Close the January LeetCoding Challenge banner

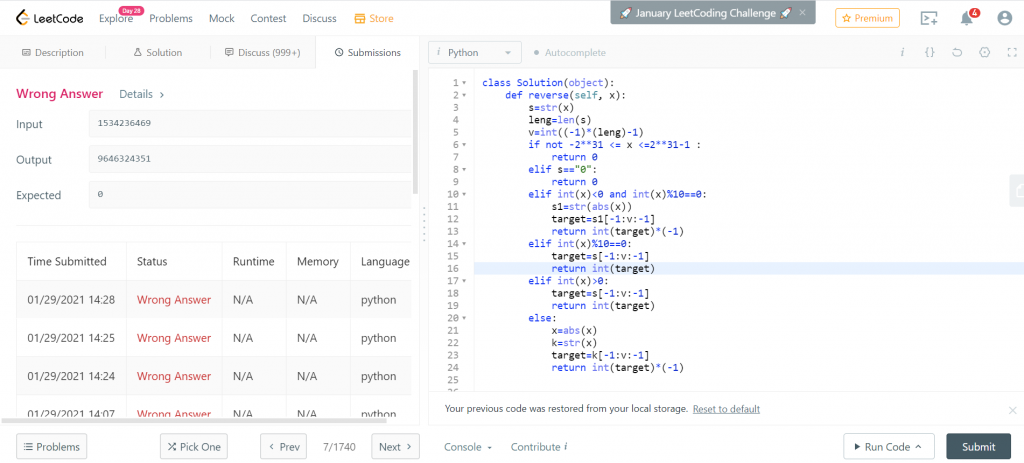803,12
